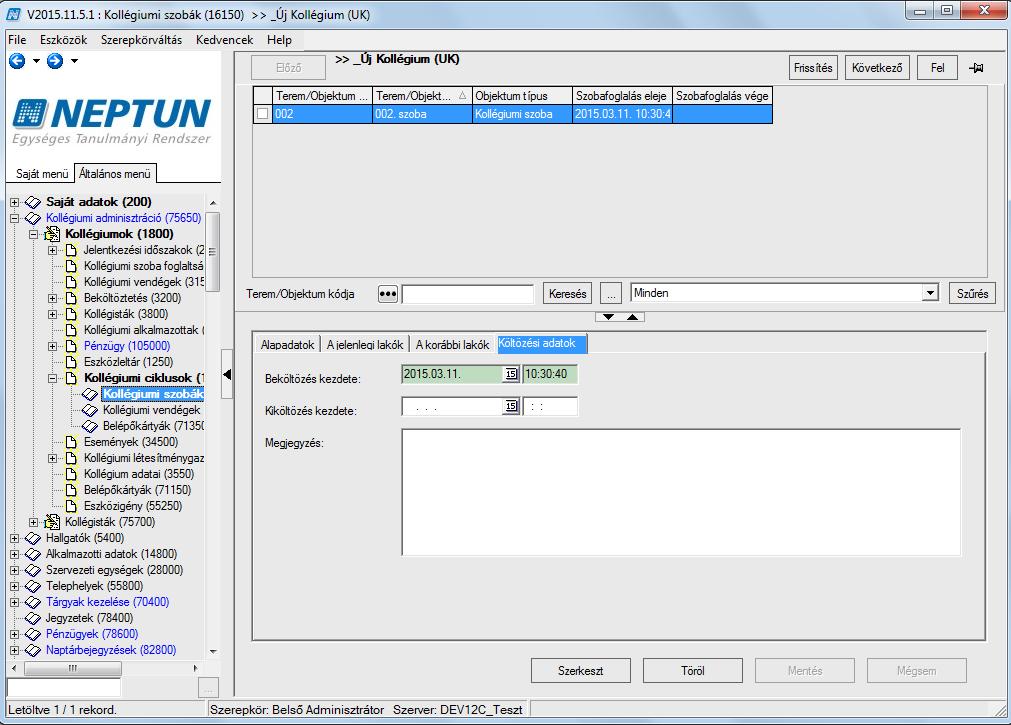Click the Frissítés button
Image resolution: width=1011 pixels, height=725 pixels.
point(813,68)
